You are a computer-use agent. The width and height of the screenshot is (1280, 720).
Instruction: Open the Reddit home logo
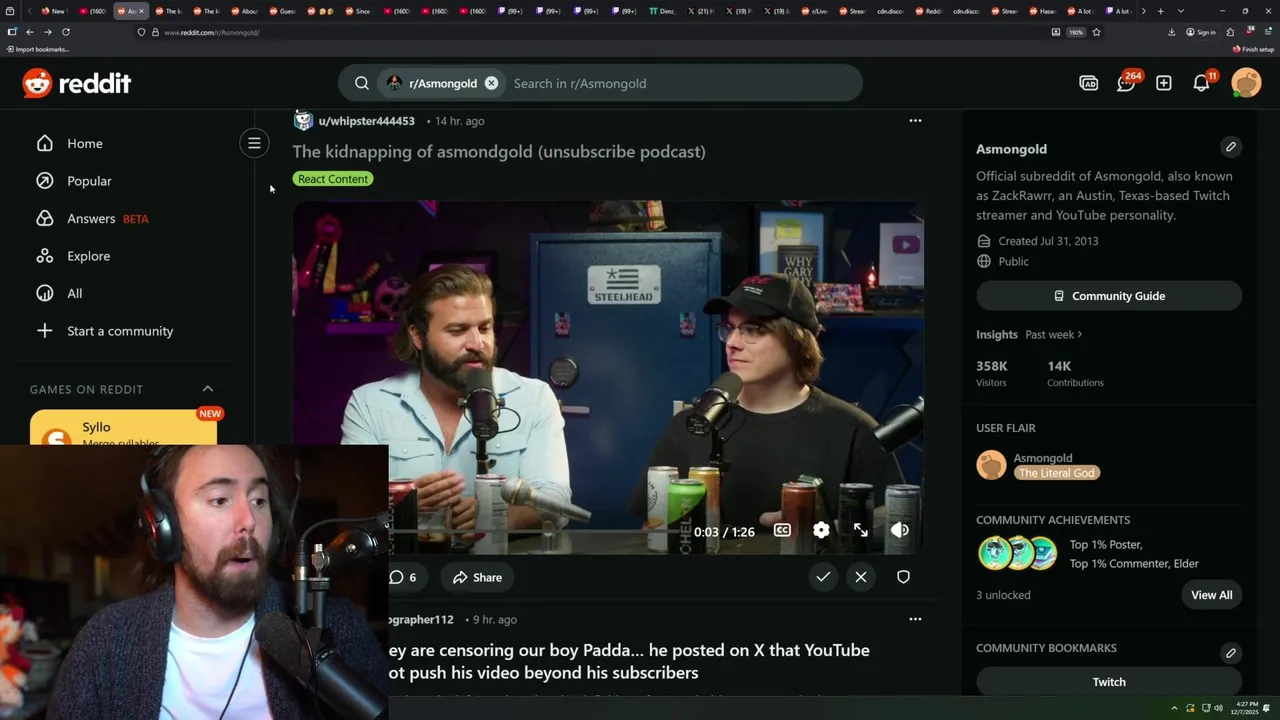tap(77, 83)
